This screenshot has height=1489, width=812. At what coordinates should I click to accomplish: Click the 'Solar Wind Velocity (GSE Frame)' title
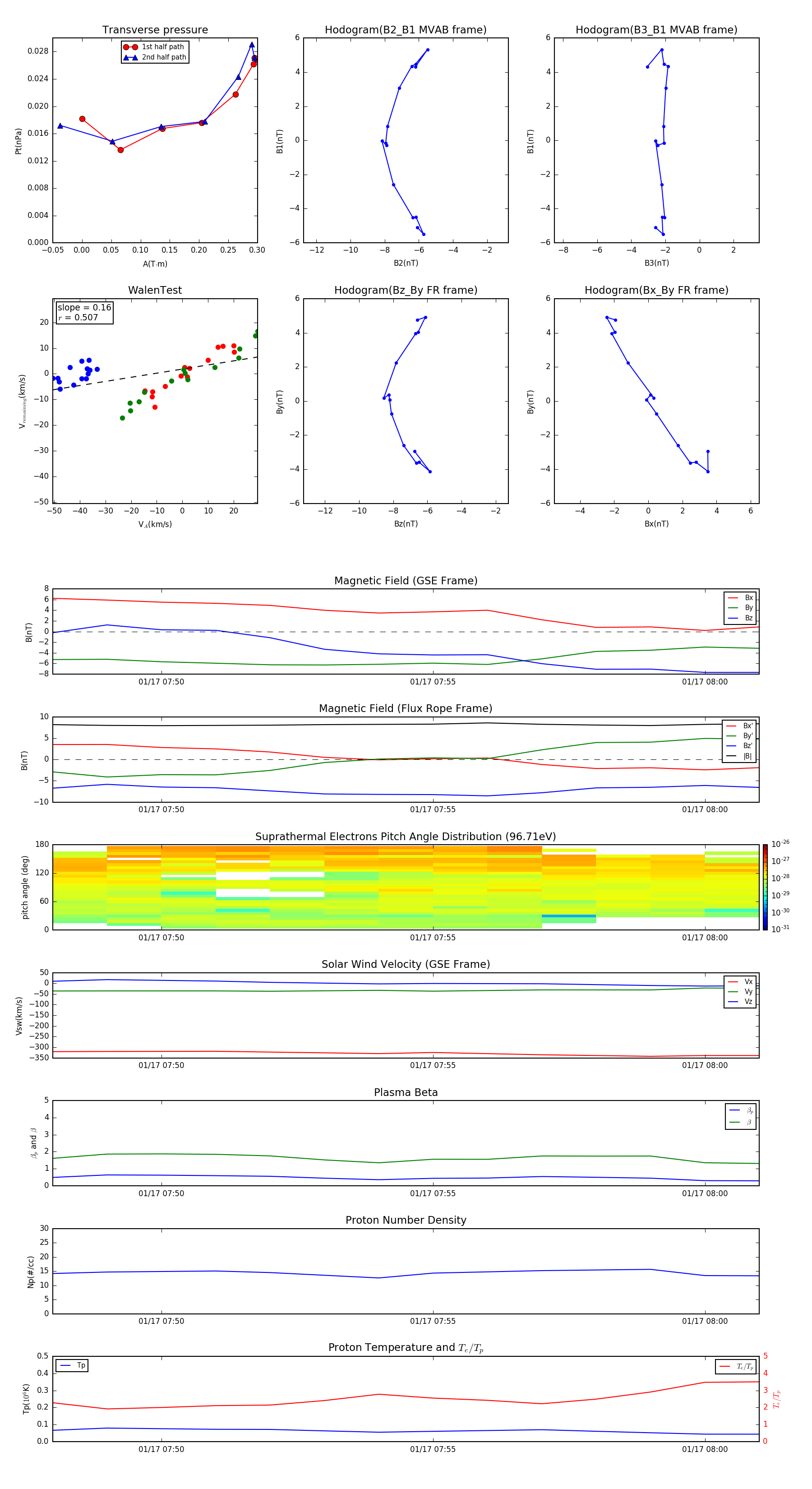pyautogui.click(x=406, y=965)
